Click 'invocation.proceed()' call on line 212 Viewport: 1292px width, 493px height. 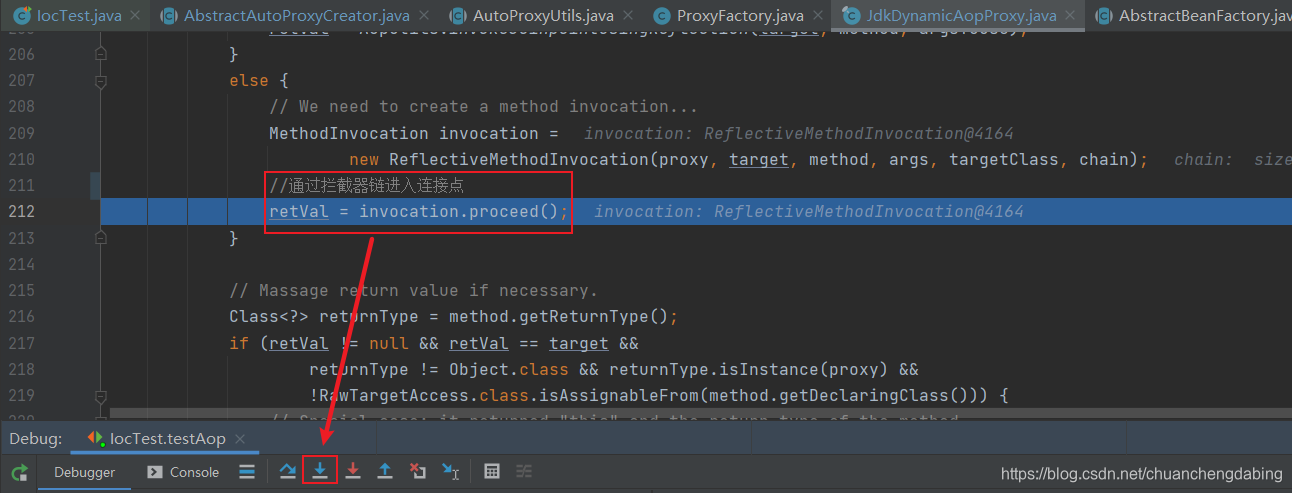coord(459,211)
